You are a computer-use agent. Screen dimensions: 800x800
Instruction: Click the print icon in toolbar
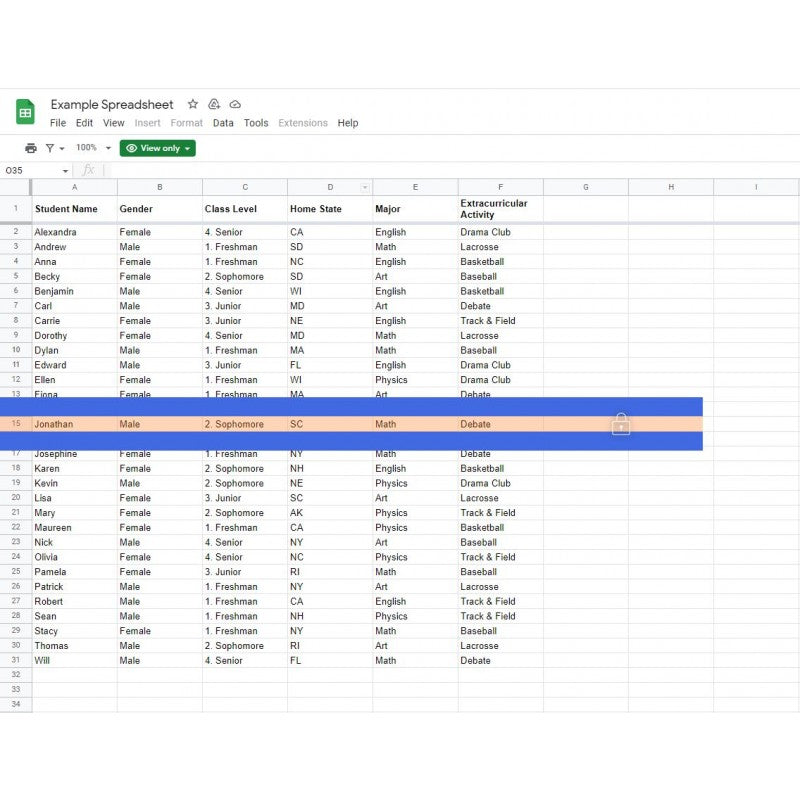[x=30, y=148]
